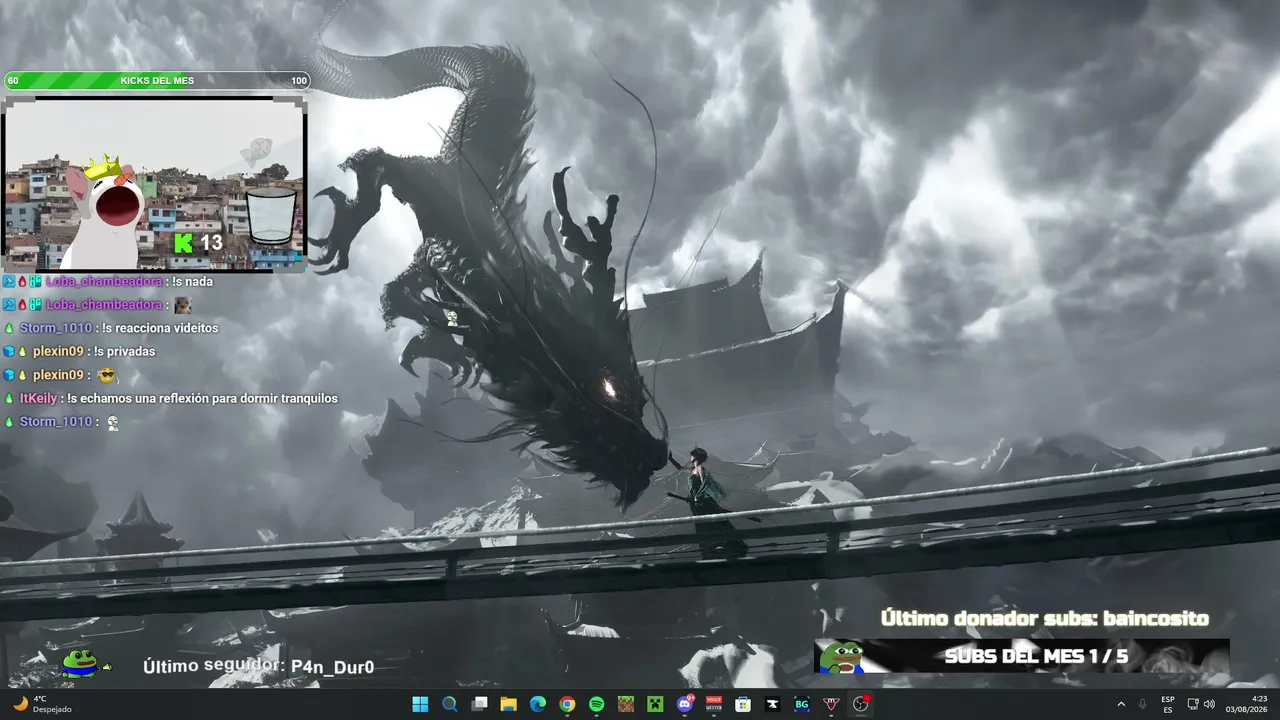Click Storm_1010's name beside '!s reacciona videitos'
1280x720 pixels.
(55, 328)
